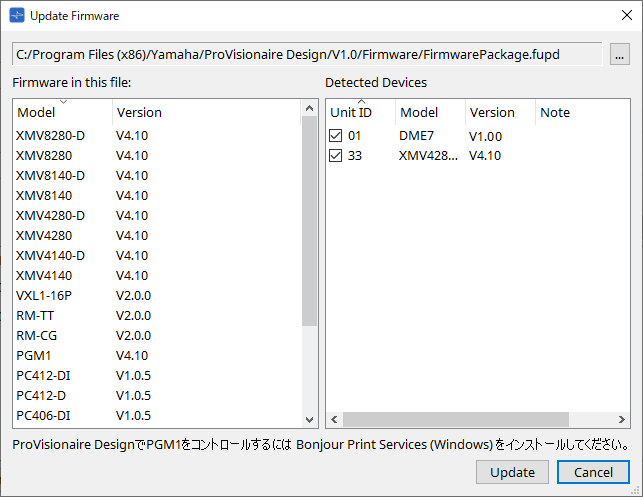Select the PC406-DI firmware row
The image size is (643, 497).
157,415
